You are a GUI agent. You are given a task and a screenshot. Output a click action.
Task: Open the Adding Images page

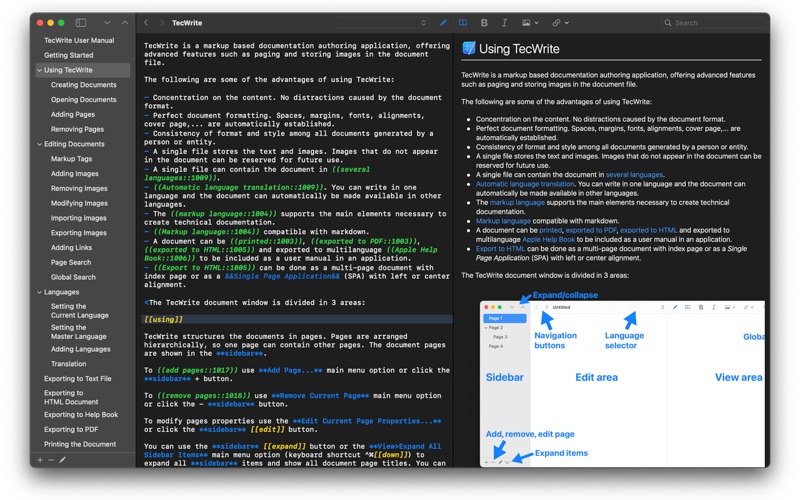point(74,173)
